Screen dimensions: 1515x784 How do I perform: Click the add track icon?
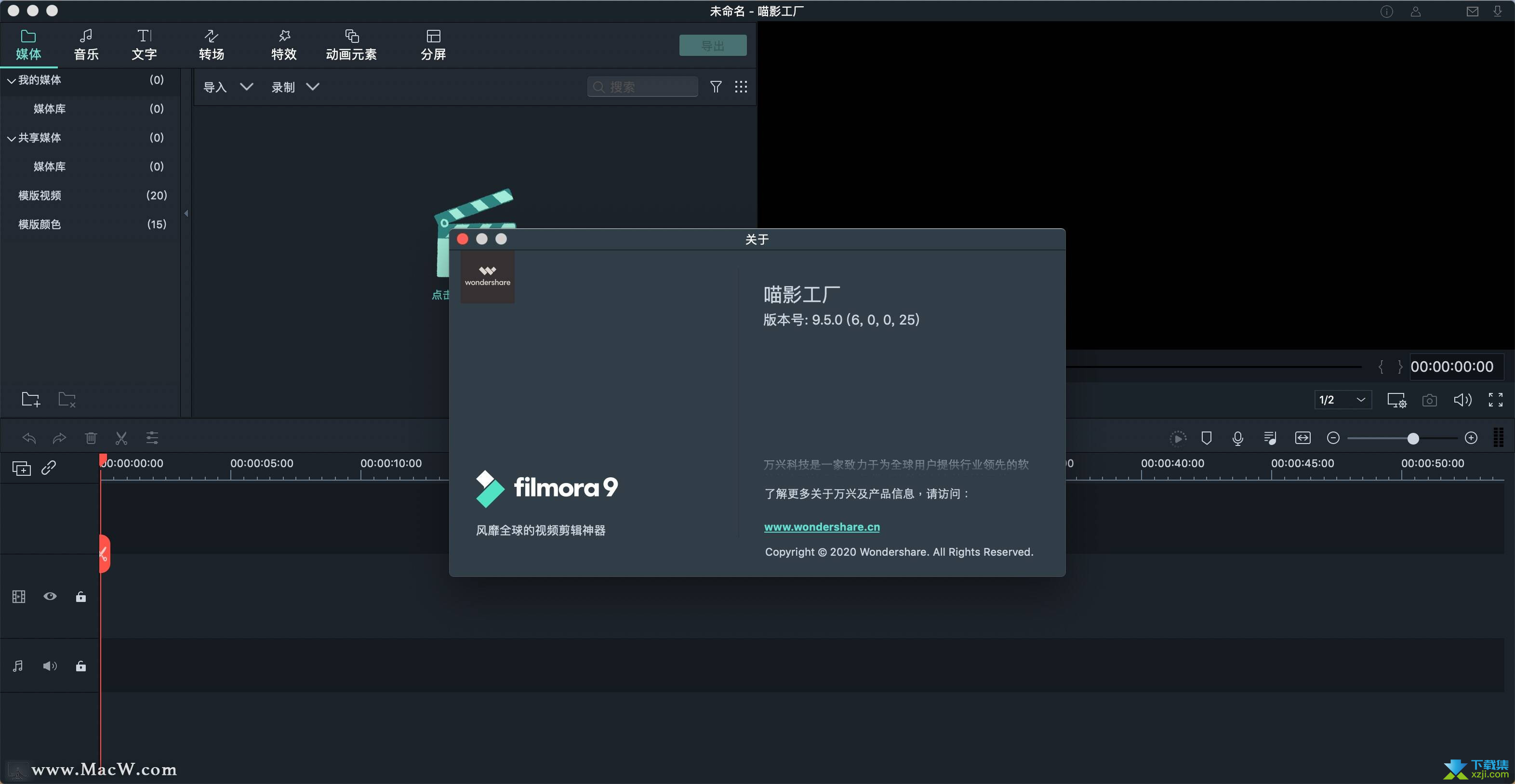point(21,469)
